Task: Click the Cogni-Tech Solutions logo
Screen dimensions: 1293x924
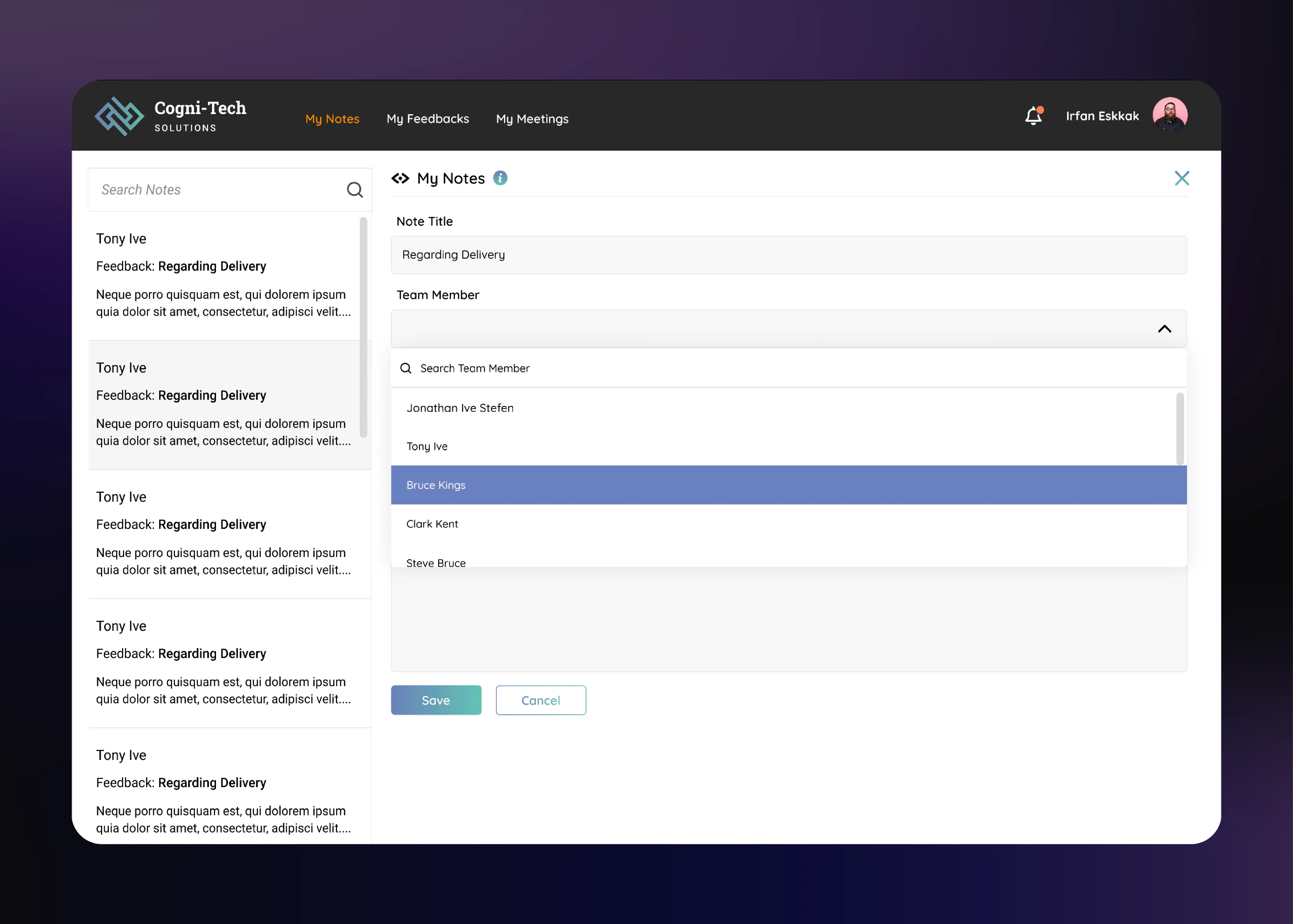Action: (171, 116)
